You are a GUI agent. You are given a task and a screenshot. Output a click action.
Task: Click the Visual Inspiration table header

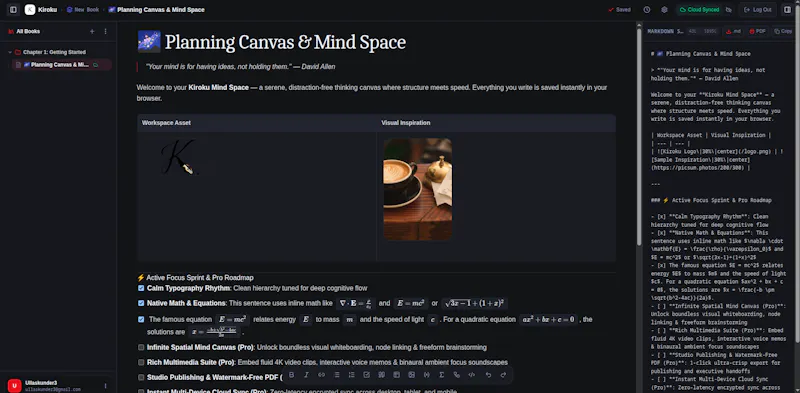point(406,123)
